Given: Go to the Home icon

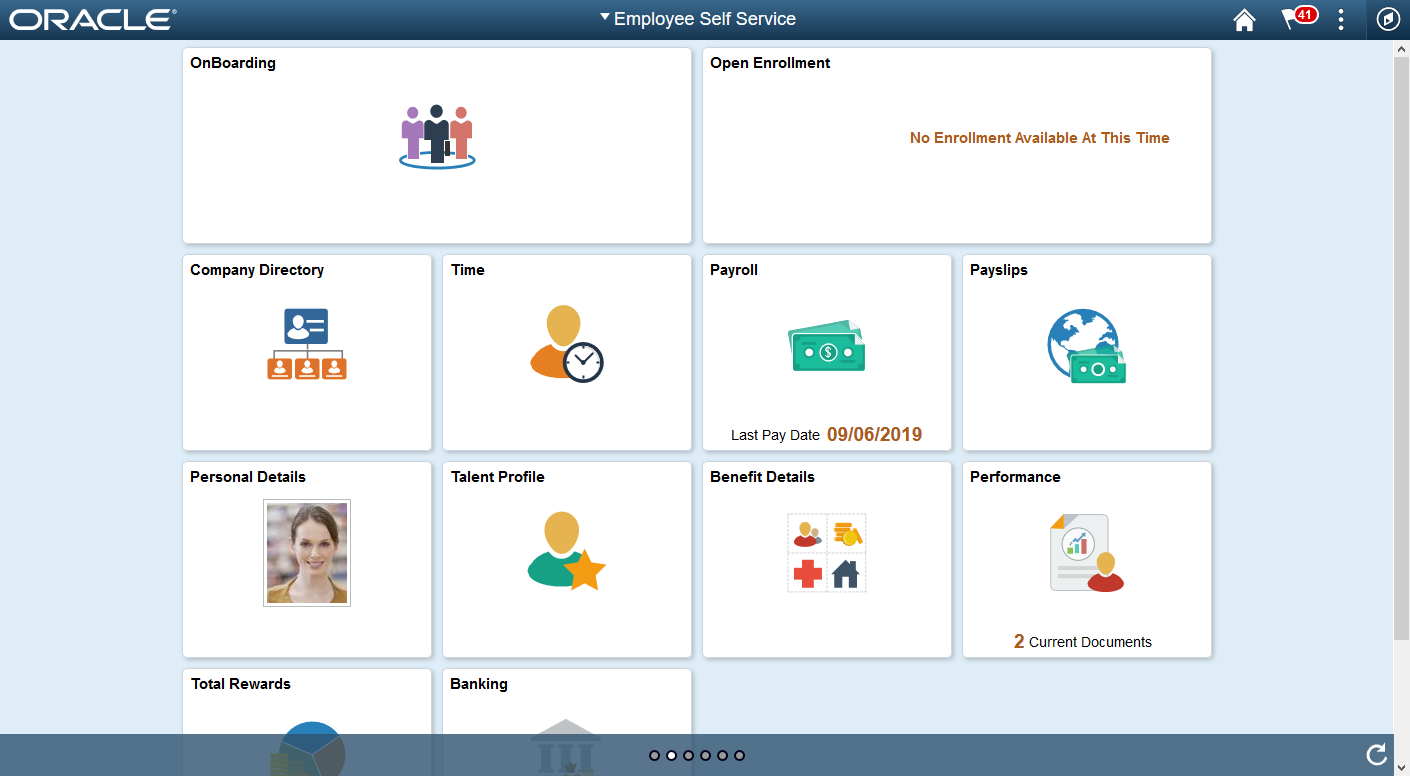Looking at the screenshot, I should (1244, 20).
